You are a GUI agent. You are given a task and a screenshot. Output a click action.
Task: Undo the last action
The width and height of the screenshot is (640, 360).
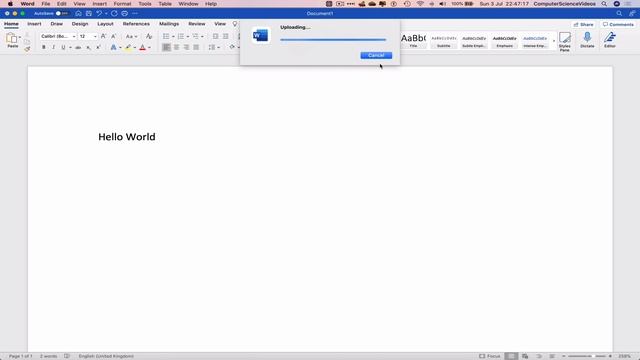99,13
